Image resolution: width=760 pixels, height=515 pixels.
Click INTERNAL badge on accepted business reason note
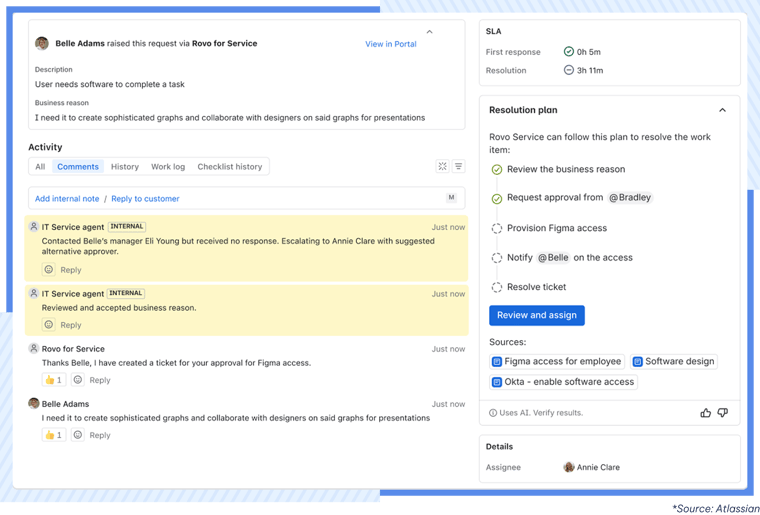127,293
